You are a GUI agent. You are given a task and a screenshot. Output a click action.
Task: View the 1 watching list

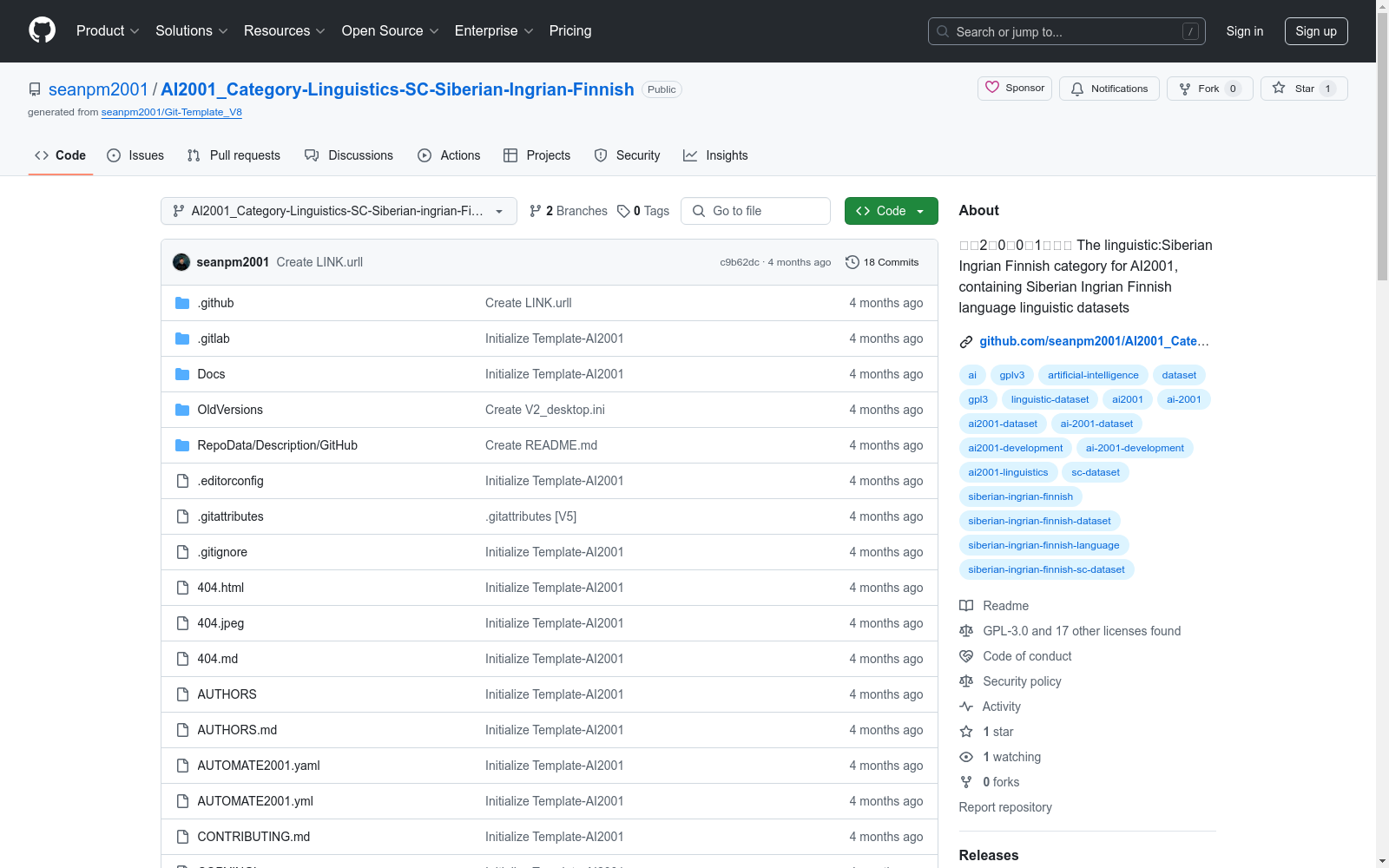tap(1011, 757)
